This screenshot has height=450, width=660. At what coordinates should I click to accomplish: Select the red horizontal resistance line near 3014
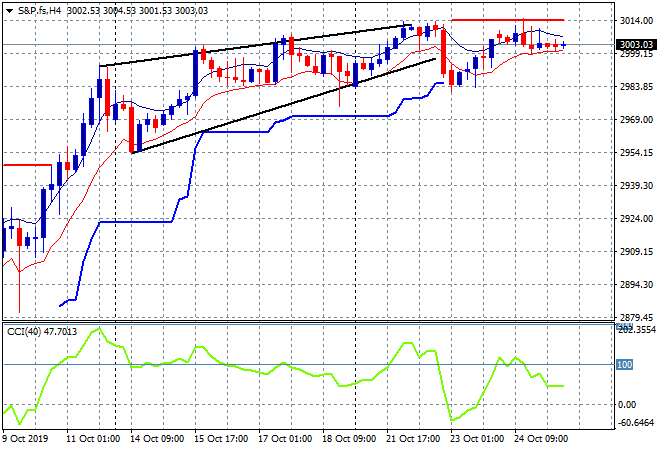click(507, 20)
